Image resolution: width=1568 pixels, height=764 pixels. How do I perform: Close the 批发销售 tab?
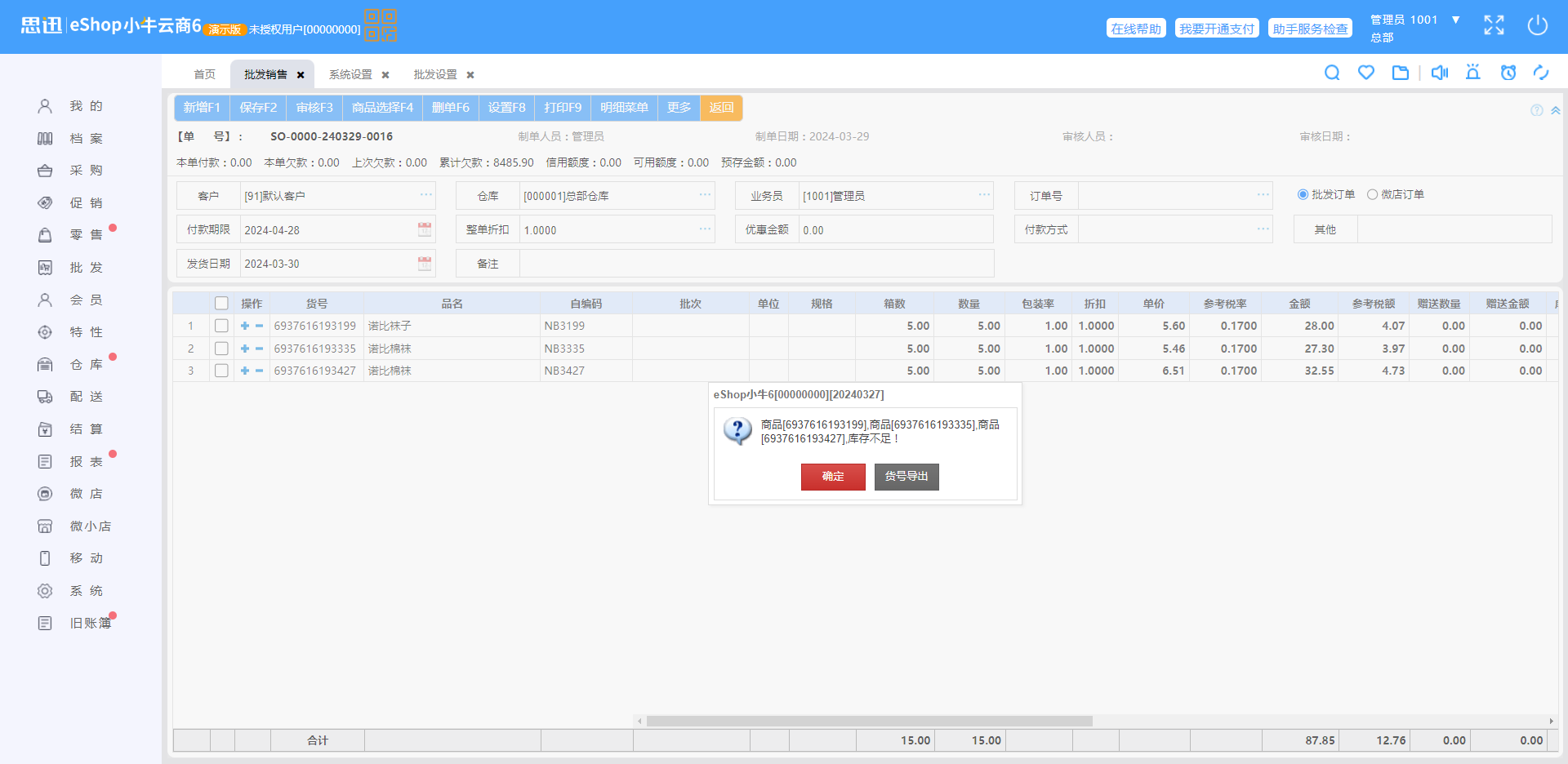301,75
